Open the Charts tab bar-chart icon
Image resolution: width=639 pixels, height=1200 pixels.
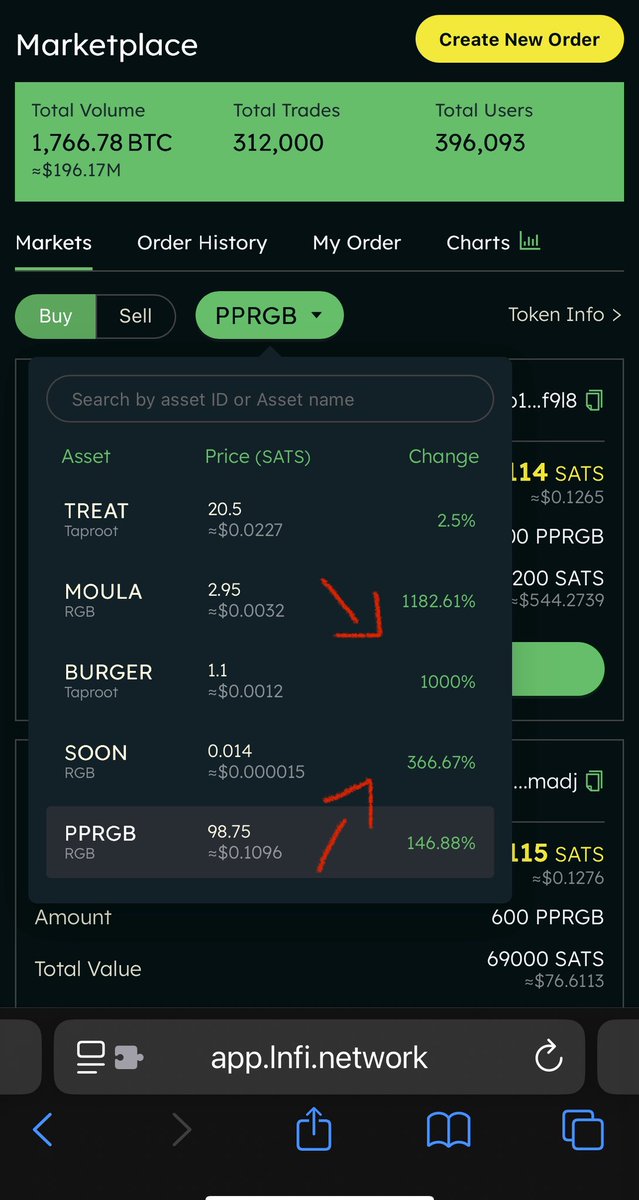pos(530,242)
